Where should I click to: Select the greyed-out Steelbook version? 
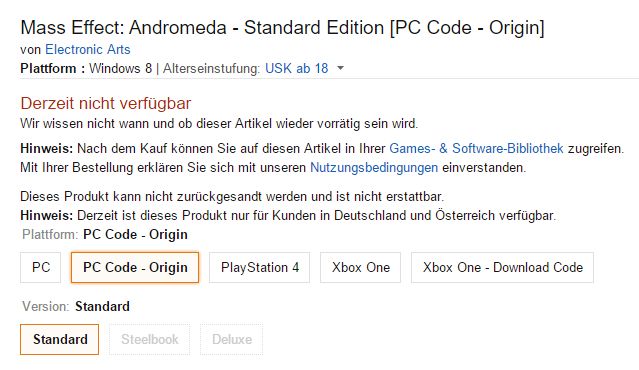pyautogui.click(x=150, y=339)
